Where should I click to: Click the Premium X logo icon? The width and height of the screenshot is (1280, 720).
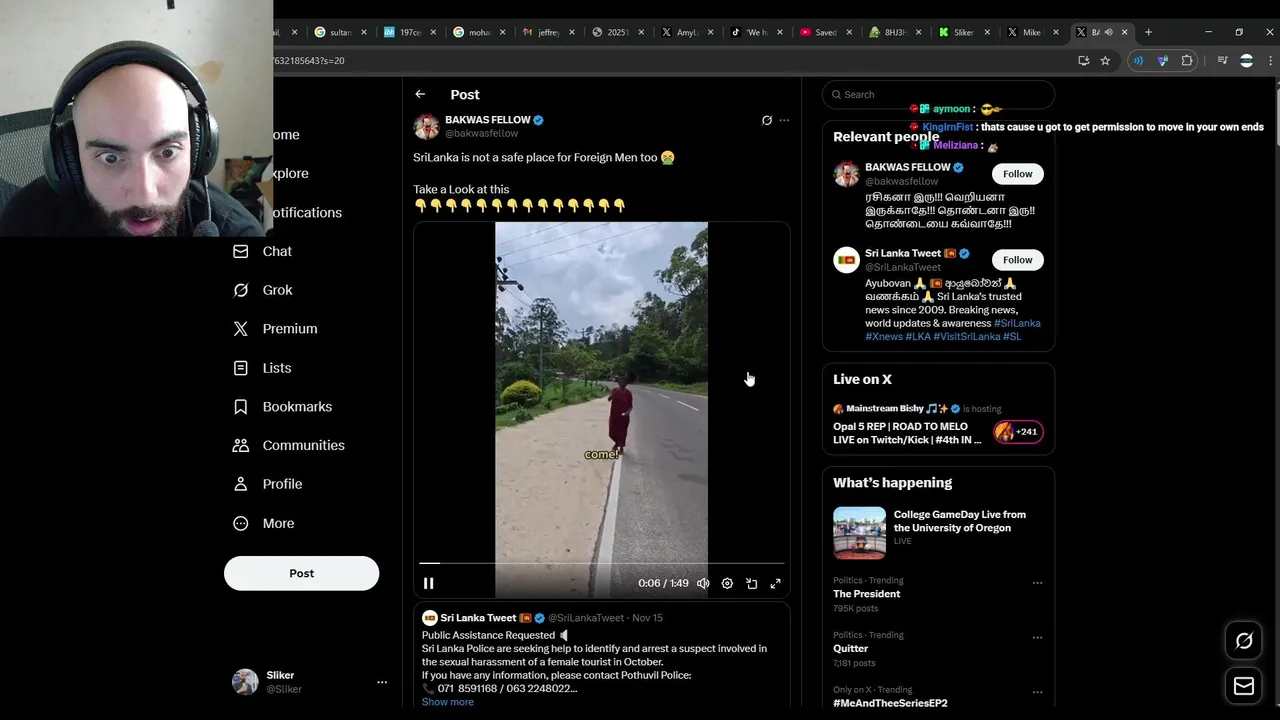tap(240, 329)
